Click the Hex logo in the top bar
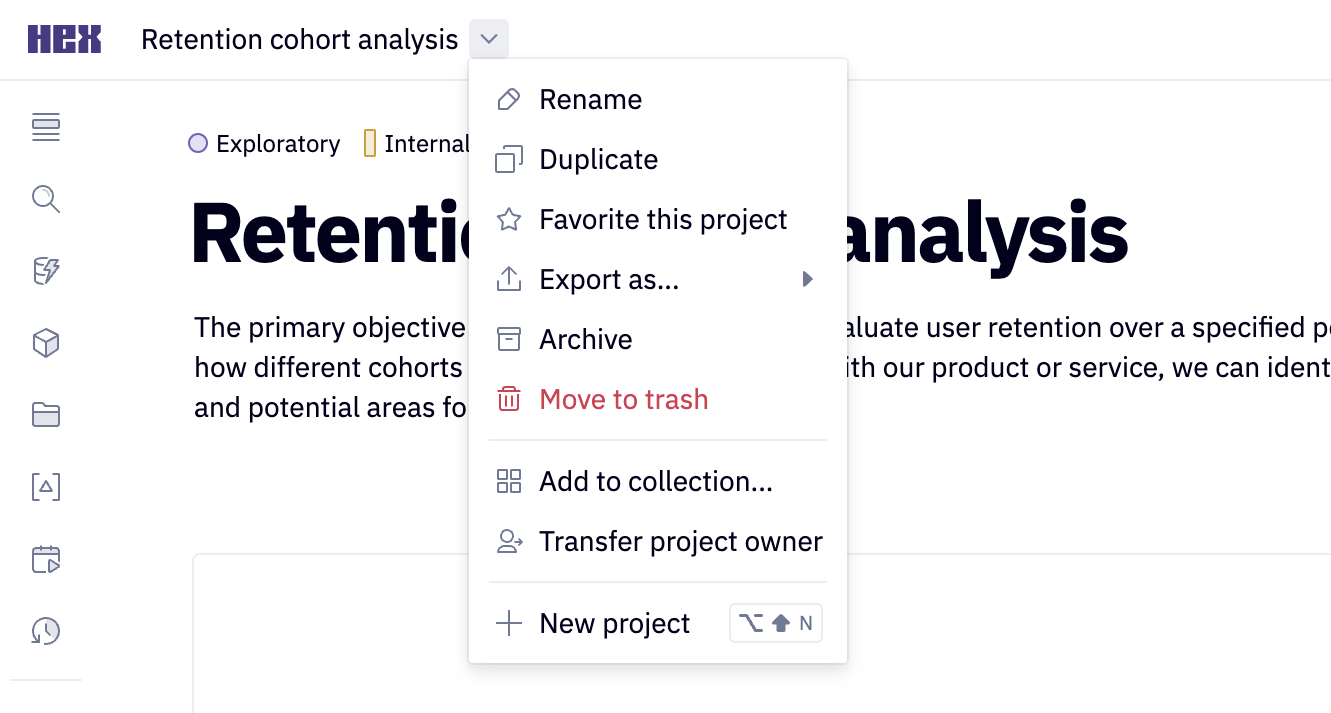The image size is (1331, 713). 64,38
